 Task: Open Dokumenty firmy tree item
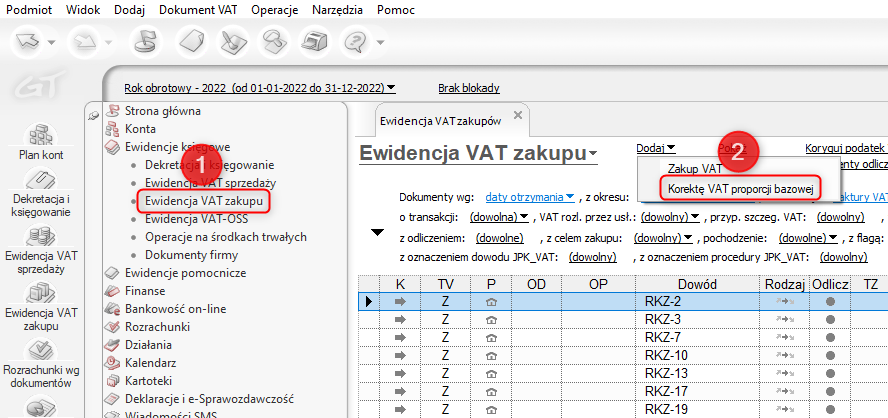click(191, 255)
